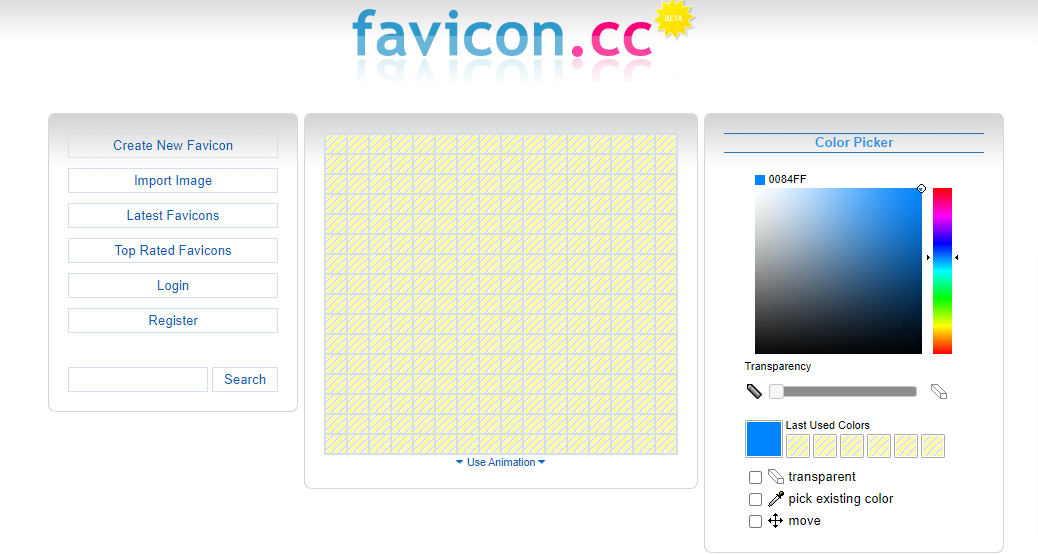Click the favicon.cc logo
The image size is (1038, 554).
502,34
